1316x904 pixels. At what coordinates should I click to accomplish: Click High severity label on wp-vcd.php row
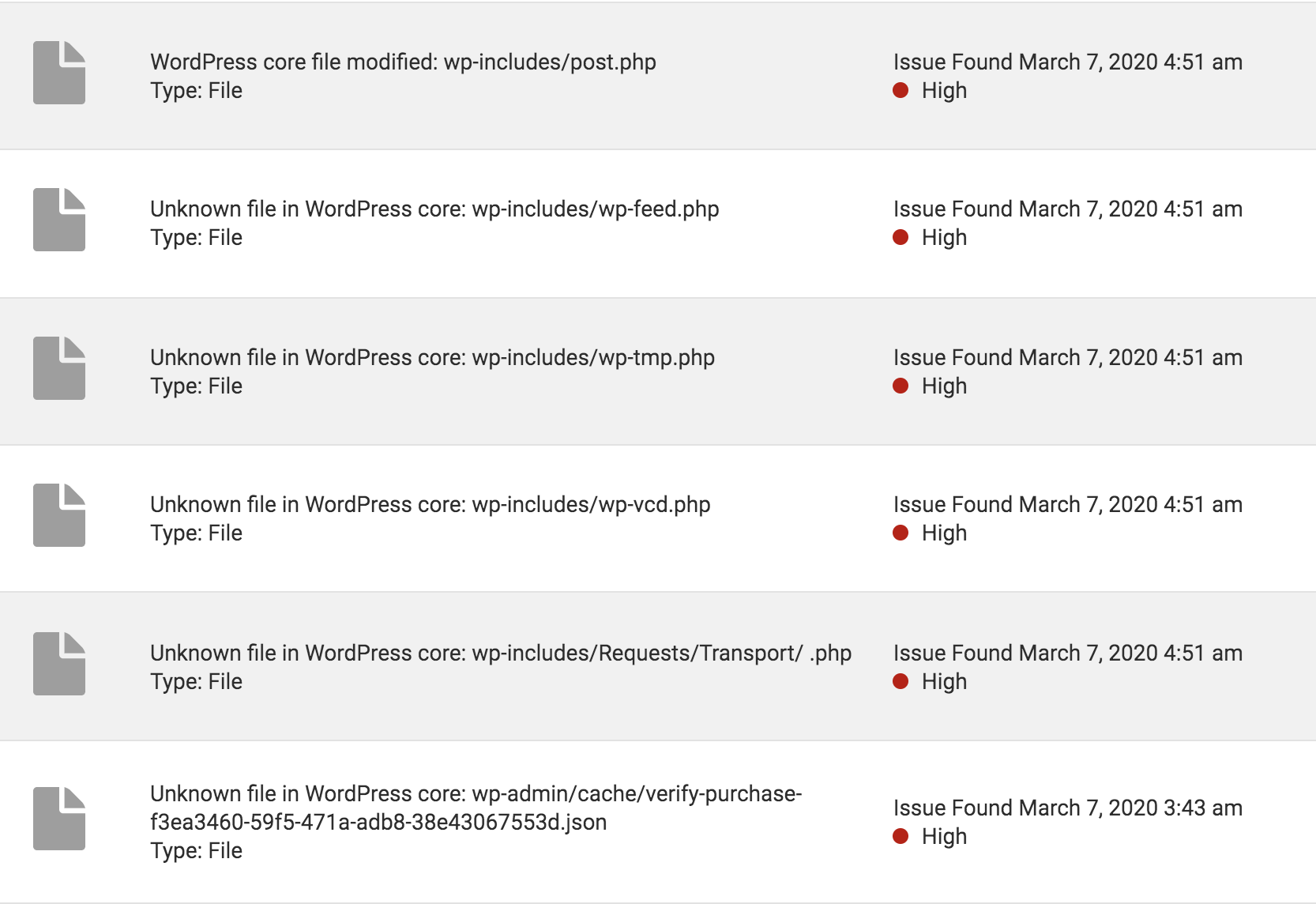(x=944, y=533)
